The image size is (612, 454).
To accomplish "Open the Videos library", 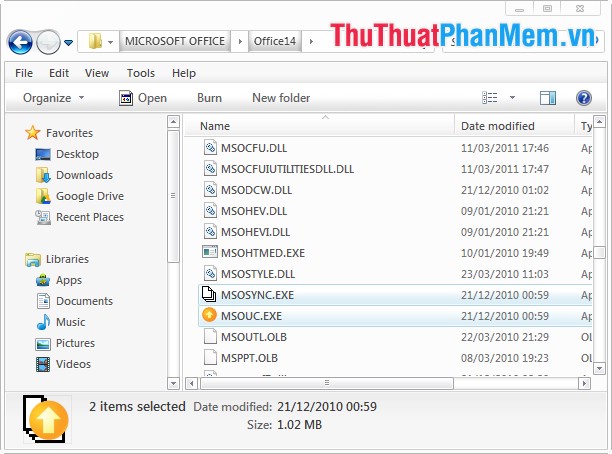I will [73, 364].
